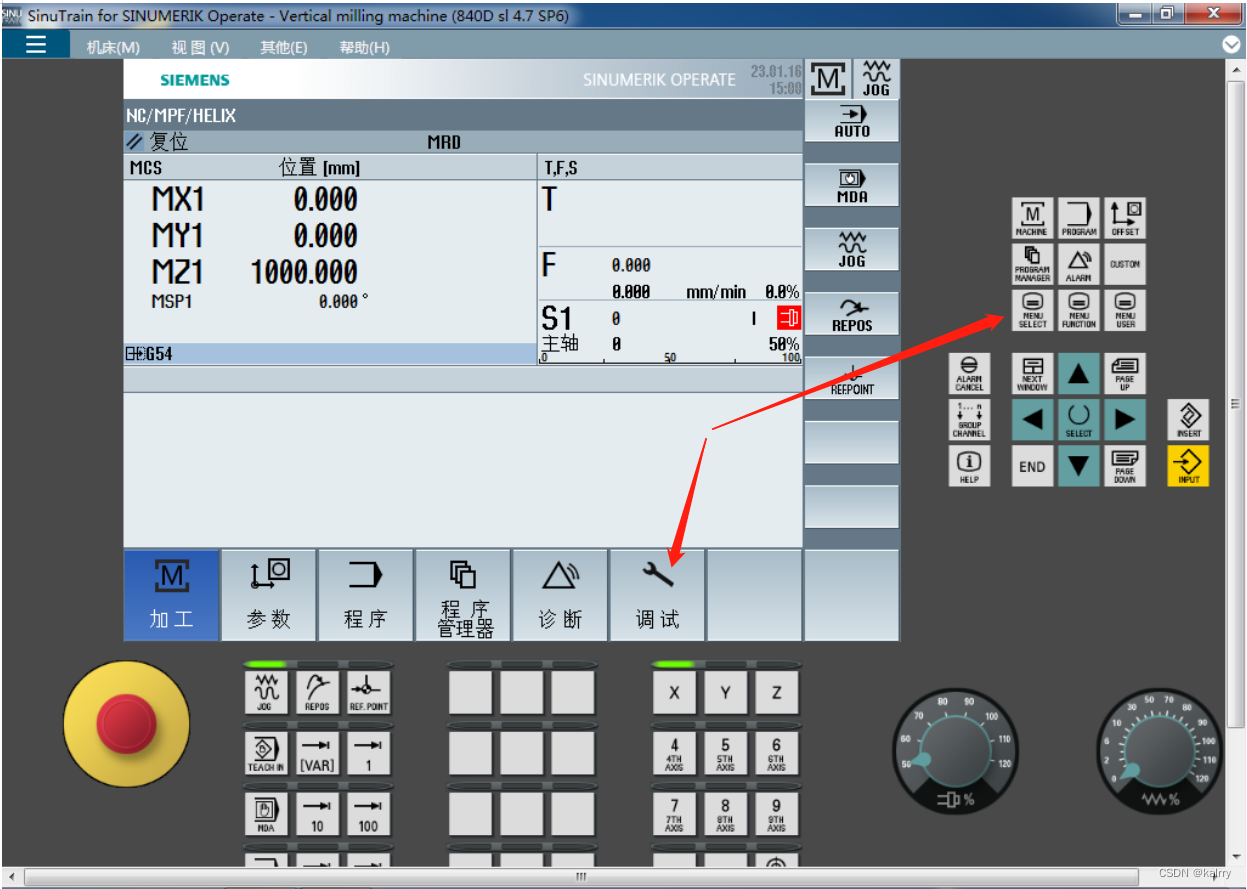1247x889 pixels.
Task: Select the 4TH AXIS key
Action: pyautogui.click(x=674, y=753)
